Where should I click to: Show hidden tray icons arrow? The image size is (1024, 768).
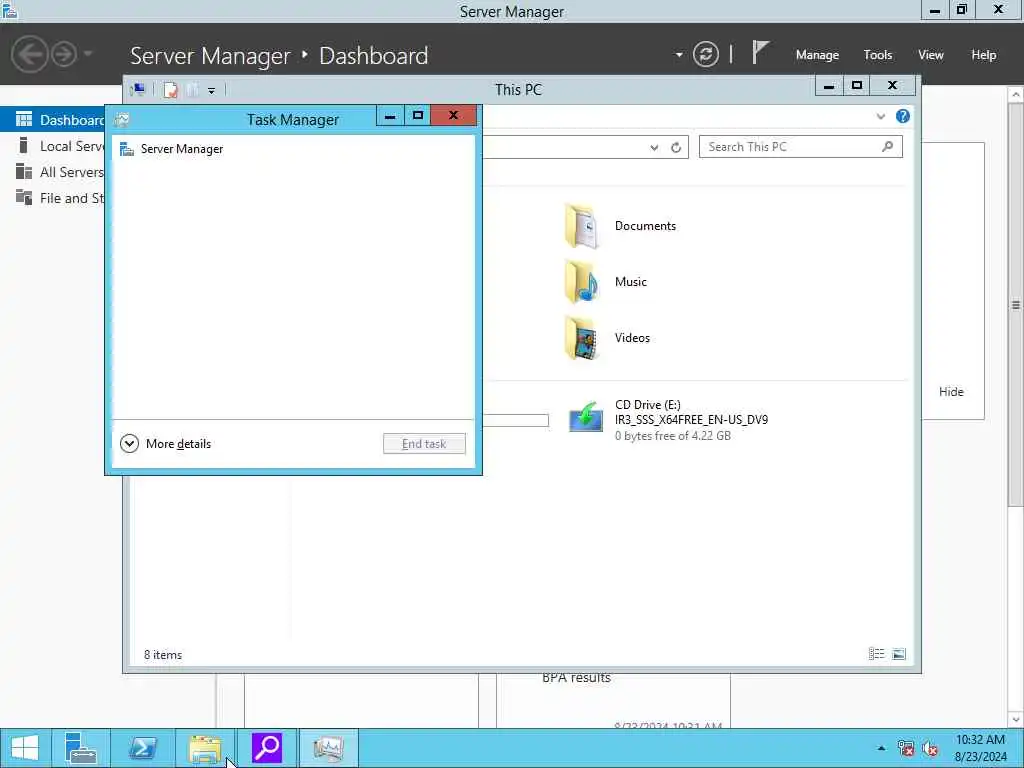(x=881, y=748)
